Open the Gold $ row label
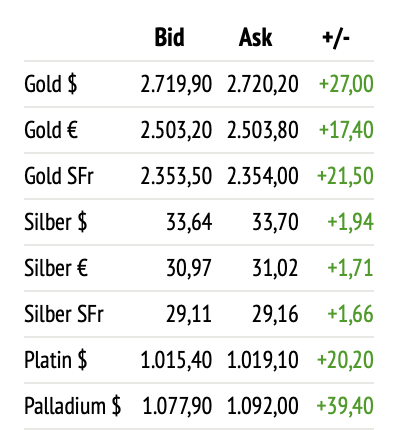The height and width of the screenshot is (430, 394). pos(51,84)
